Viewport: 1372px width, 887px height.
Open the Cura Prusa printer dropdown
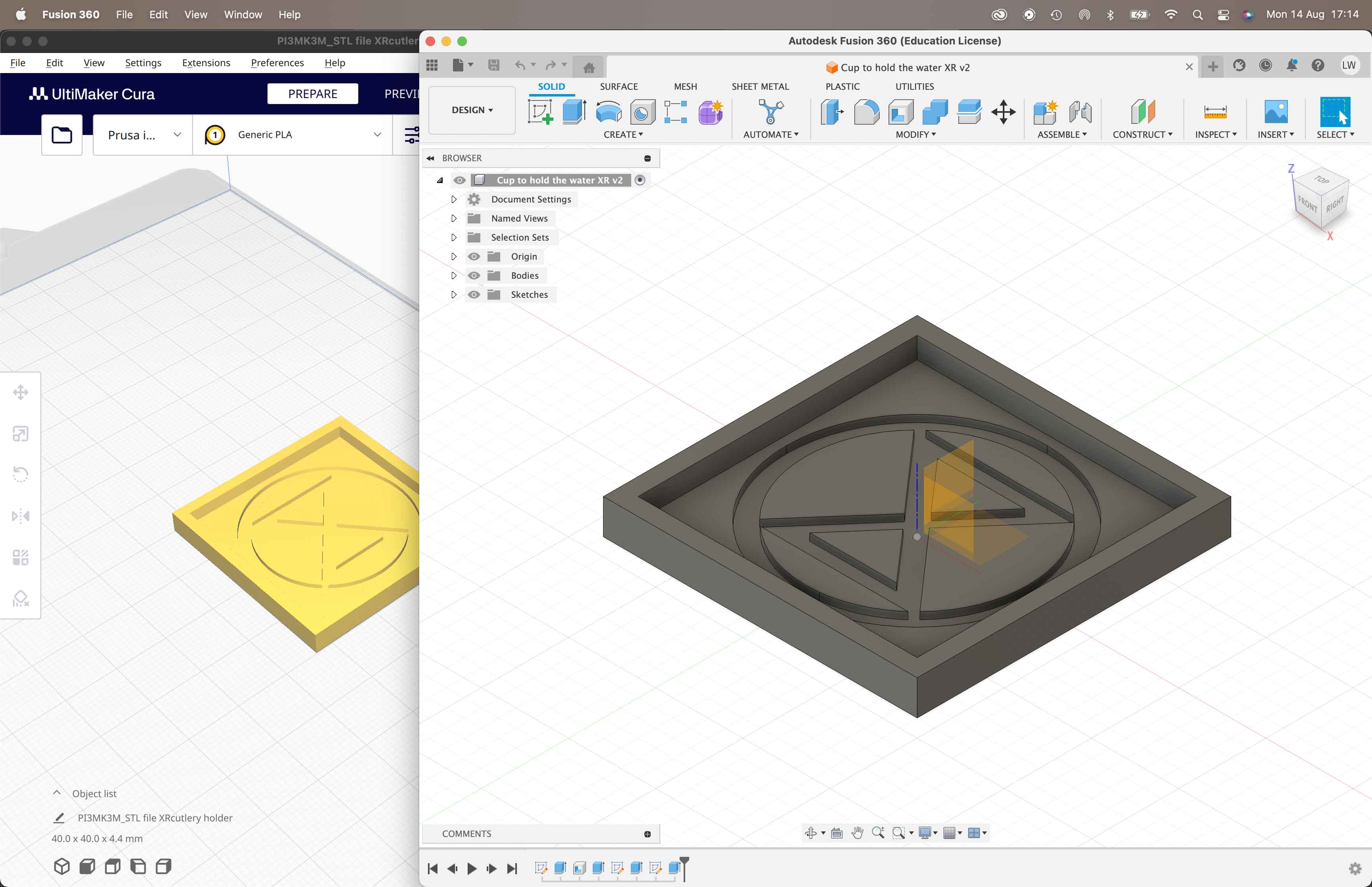[143, 135]
